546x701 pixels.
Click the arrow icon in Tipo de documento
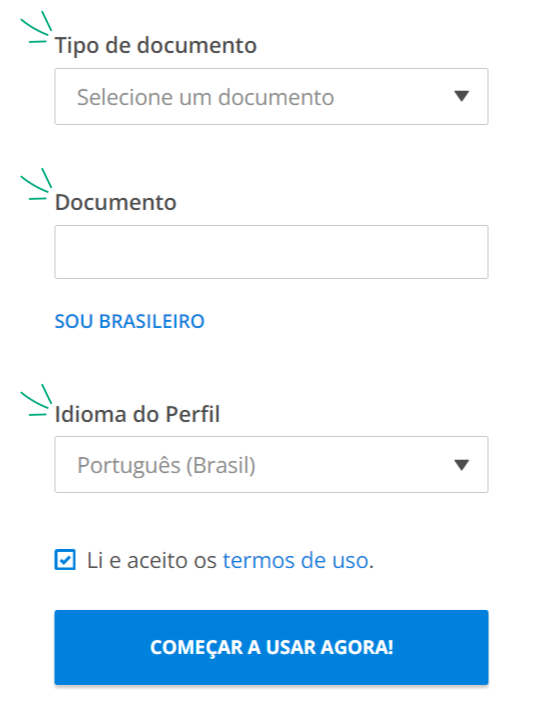[461, 96]
